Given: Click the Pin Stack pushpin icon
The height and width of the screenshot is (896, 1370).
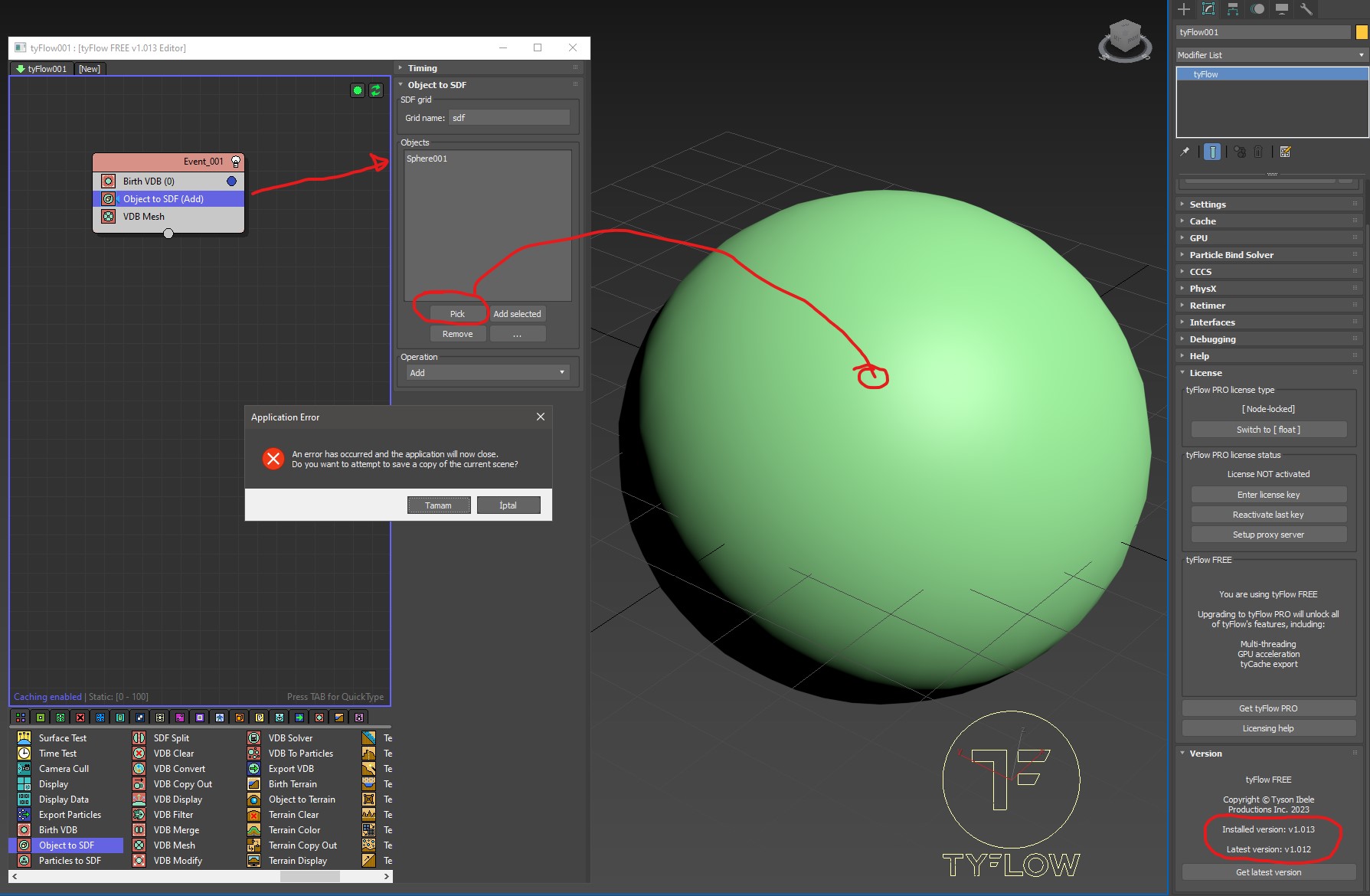Looking at the screenshot, I should pos(1185,152).
